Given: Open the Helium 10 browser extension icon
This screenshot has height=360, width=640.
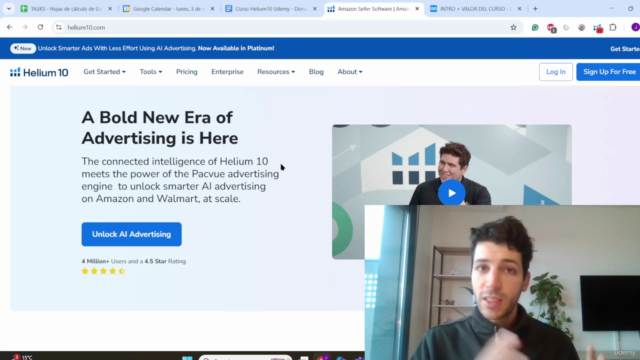Looking at the screenshot, I should point(598,28).
